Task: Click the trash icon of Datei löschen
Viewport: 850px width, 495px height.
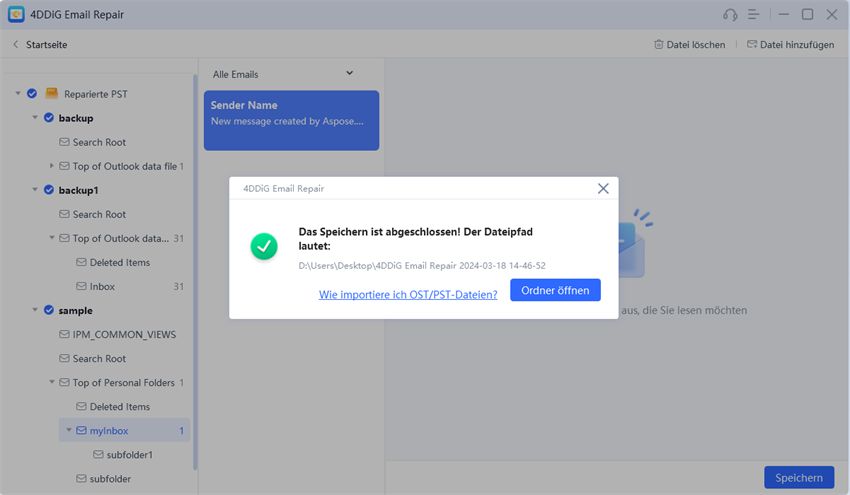Action: pos(658,44)
